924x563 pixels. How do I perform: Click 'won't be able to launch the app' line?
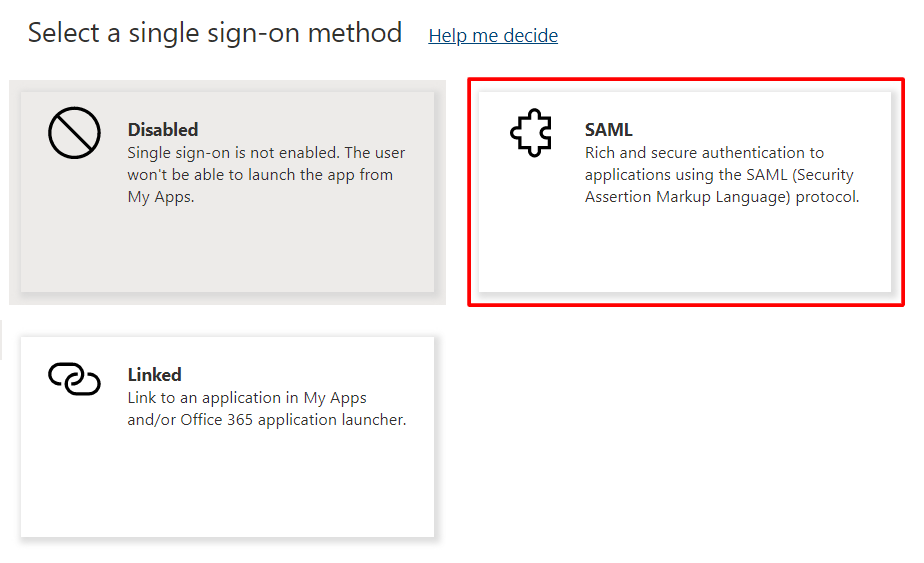260,175
